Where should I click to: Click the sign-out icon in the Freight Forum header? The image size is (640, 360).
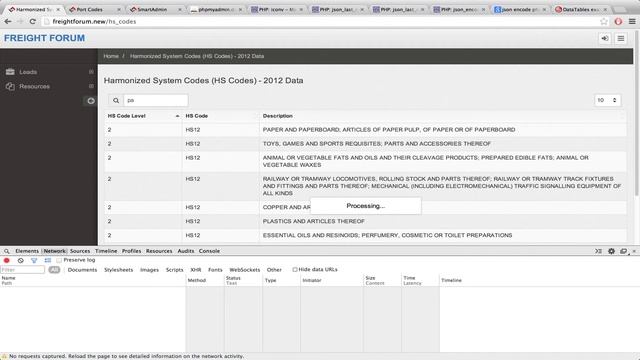click(x=605, y=38)
